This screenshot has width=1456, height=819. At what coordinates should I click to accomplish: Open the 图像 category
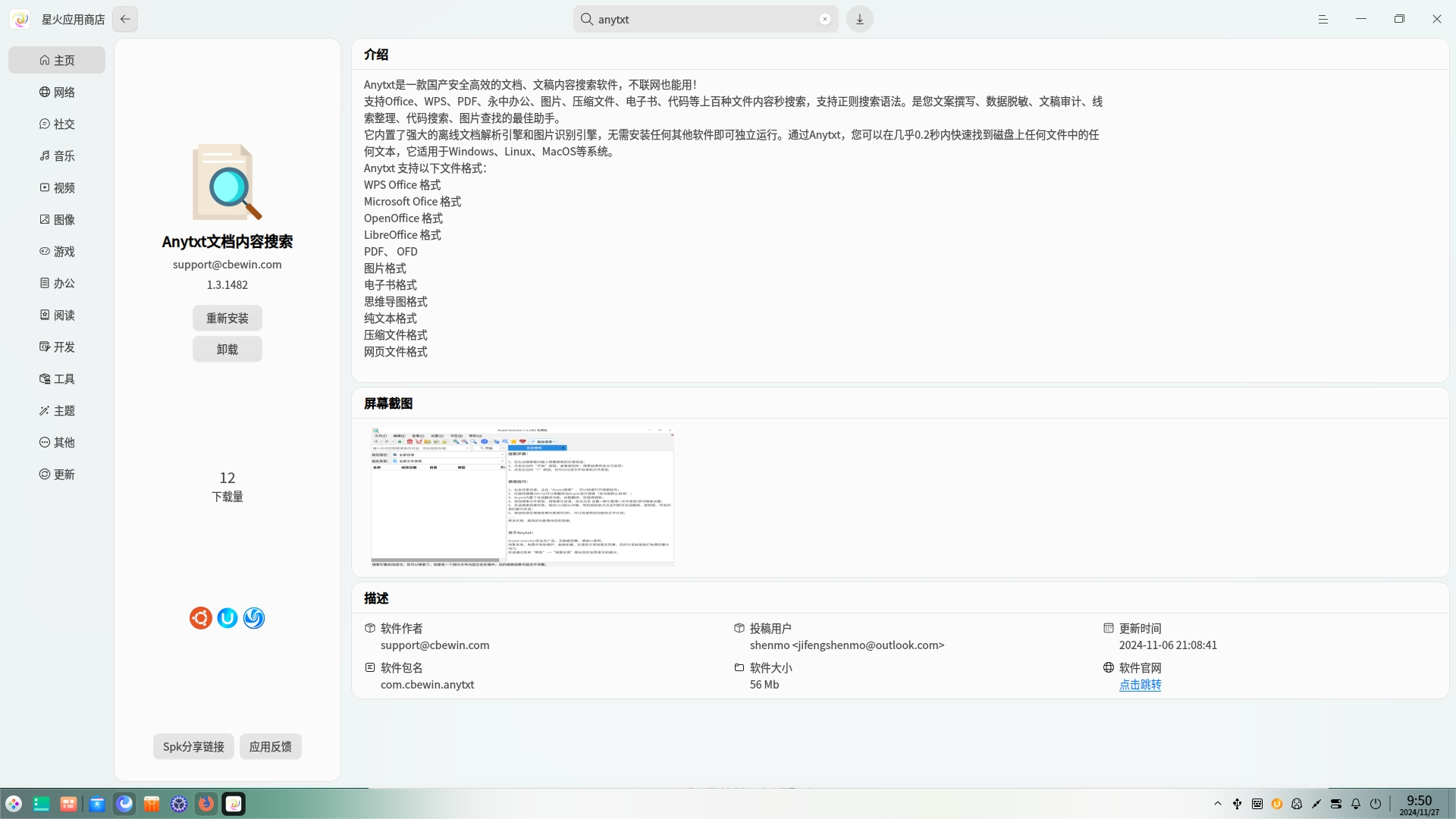click(57, 219)
